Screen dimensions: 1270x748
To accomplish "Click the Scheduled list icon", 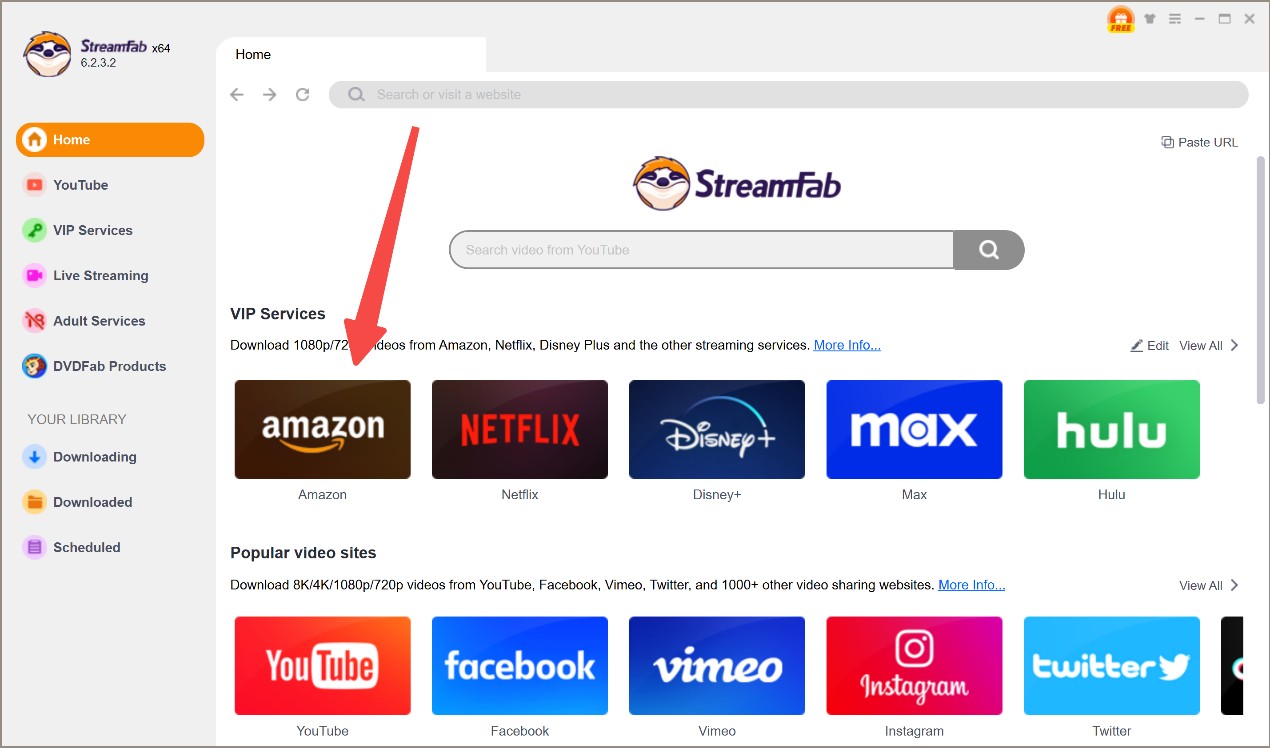I will point(35,547).
